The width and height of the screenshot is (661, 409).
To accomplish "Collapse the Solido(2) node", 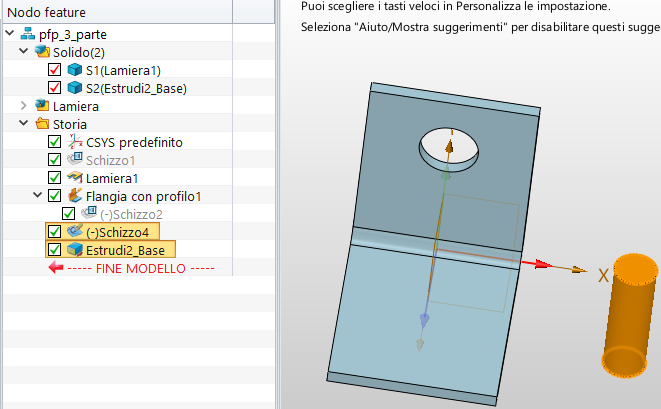I will point(24,51).
